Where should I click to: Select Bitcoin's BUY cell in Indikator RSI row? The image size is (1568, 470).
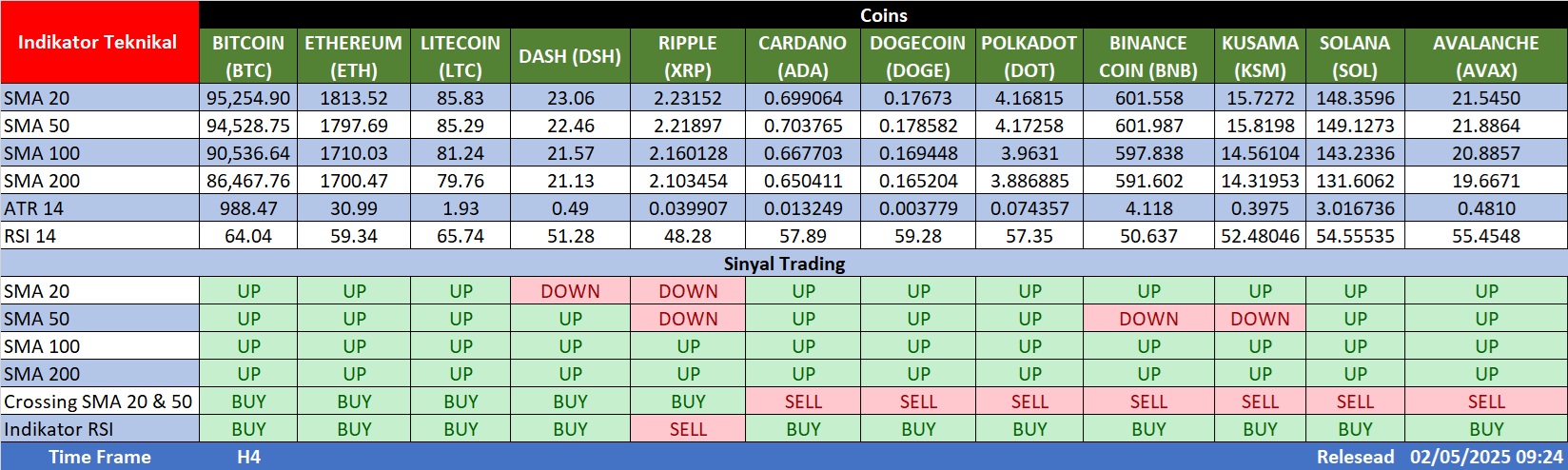[248, 429]
